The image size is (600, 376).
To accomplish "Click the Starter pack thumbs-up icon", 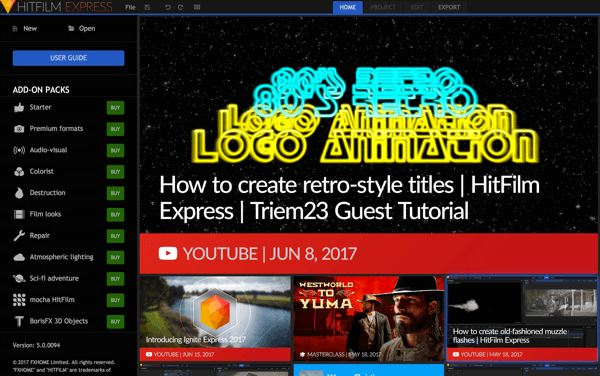I will [x=19, y=107].
